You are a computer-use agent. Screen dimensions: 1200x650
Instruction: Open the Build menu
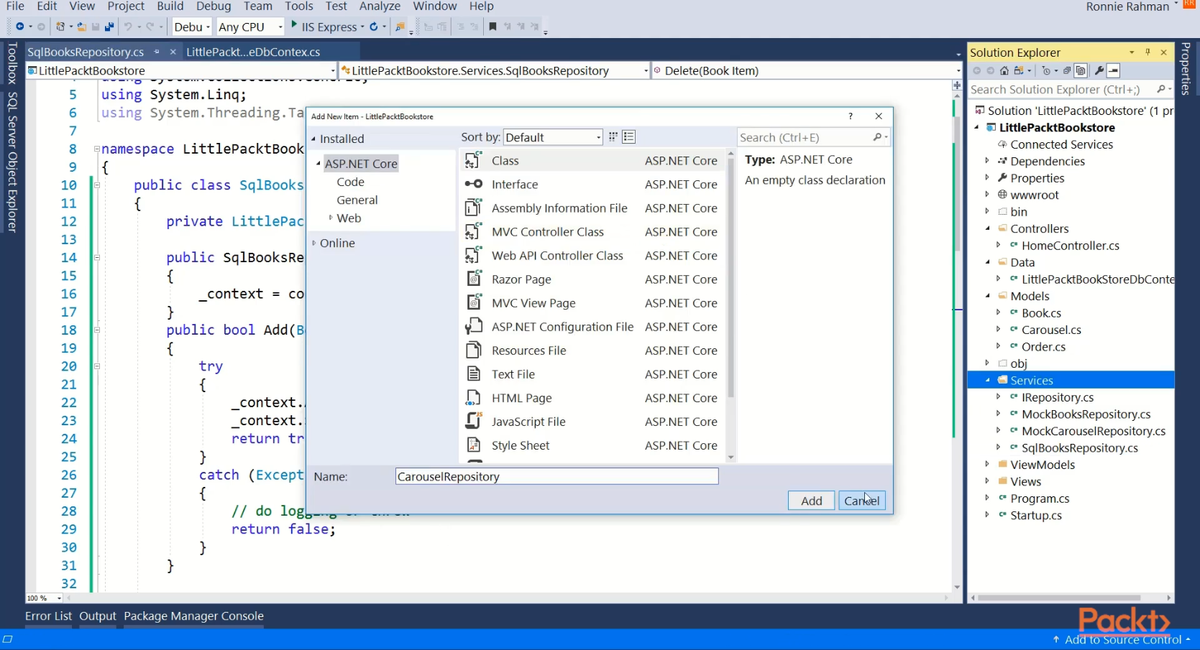coord(170,6)
